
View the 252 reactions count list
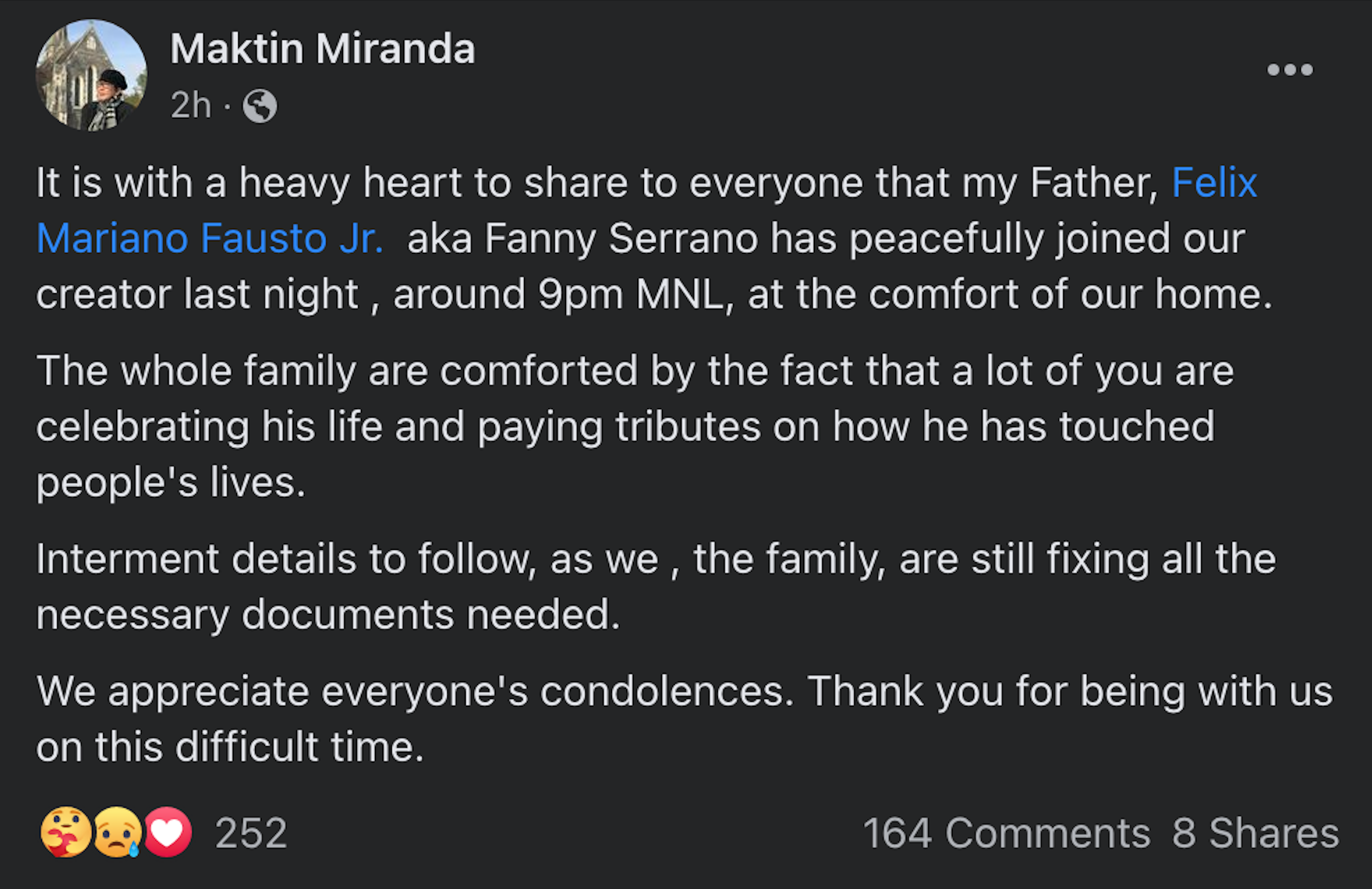point(251,833)
